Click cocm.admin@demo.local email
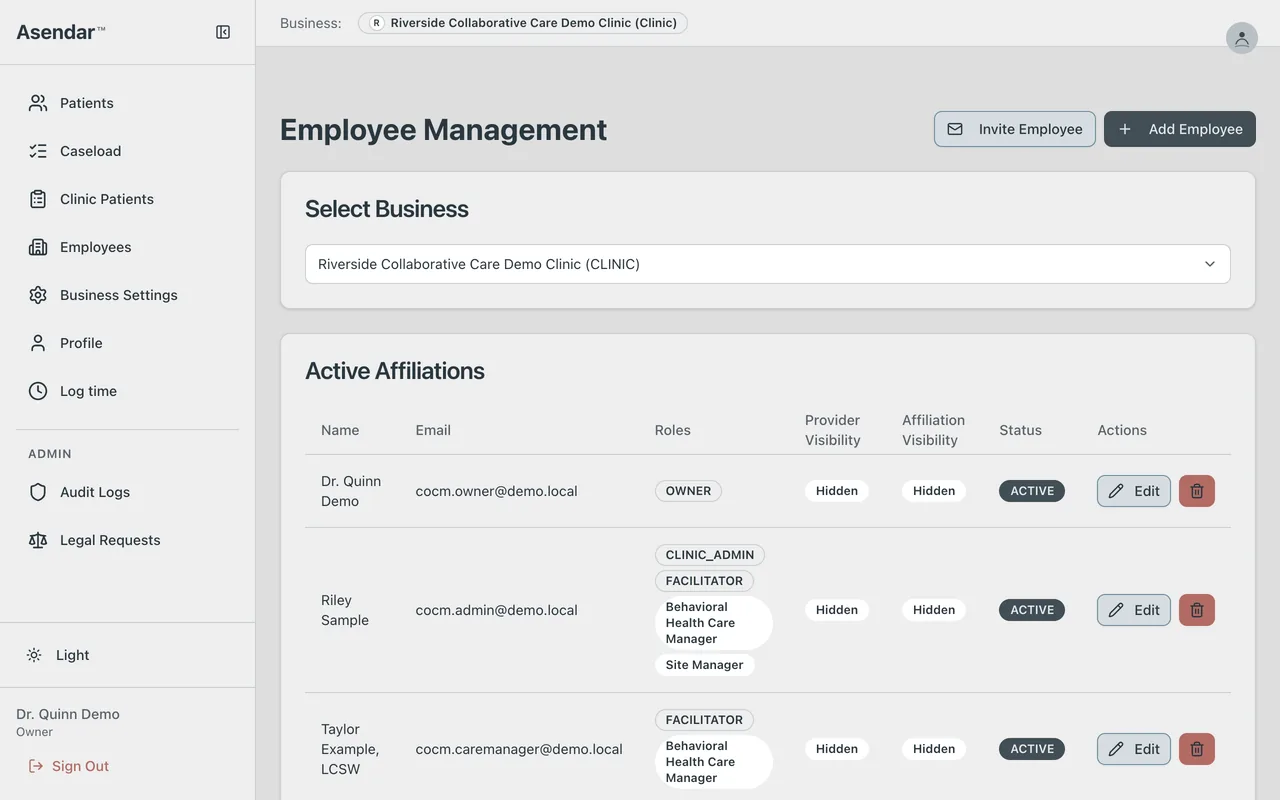The width and height of the screenshot is (1280, 800). 497,610
